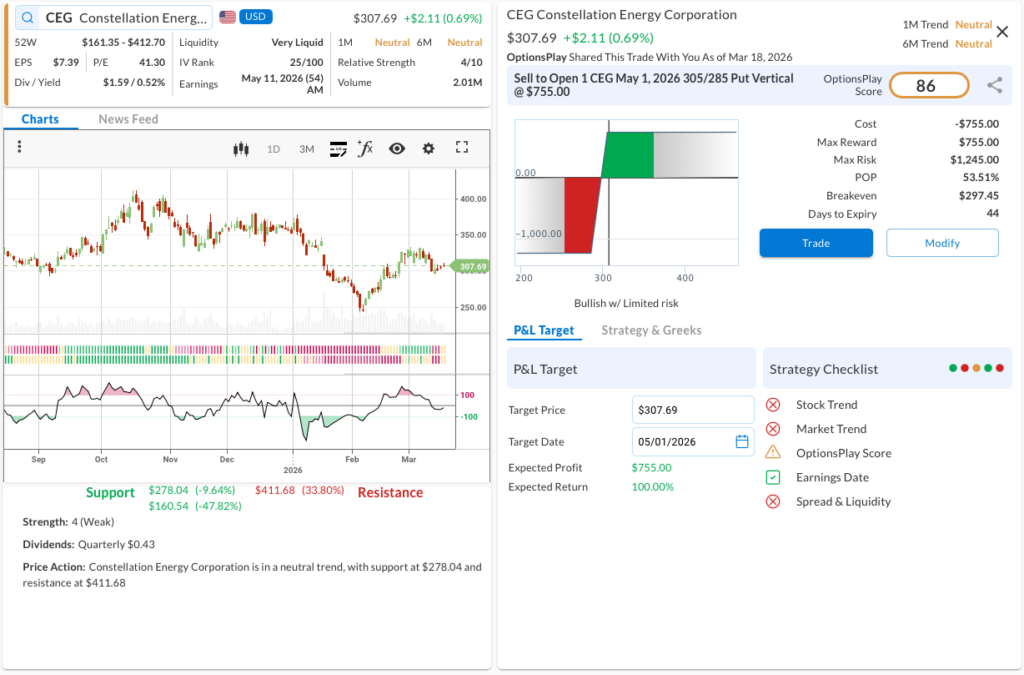Toggle chart visibility with the eye icon
This screenshot has height=675, width=1024.
pos(397,148)
